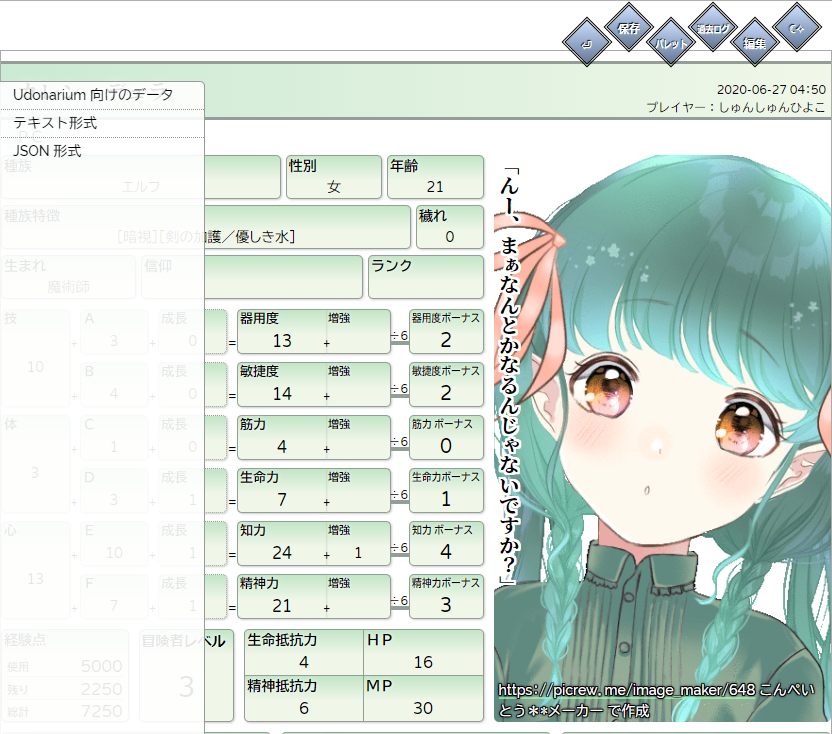Click the 器用度ボーナス value 2

coord(446,340)
